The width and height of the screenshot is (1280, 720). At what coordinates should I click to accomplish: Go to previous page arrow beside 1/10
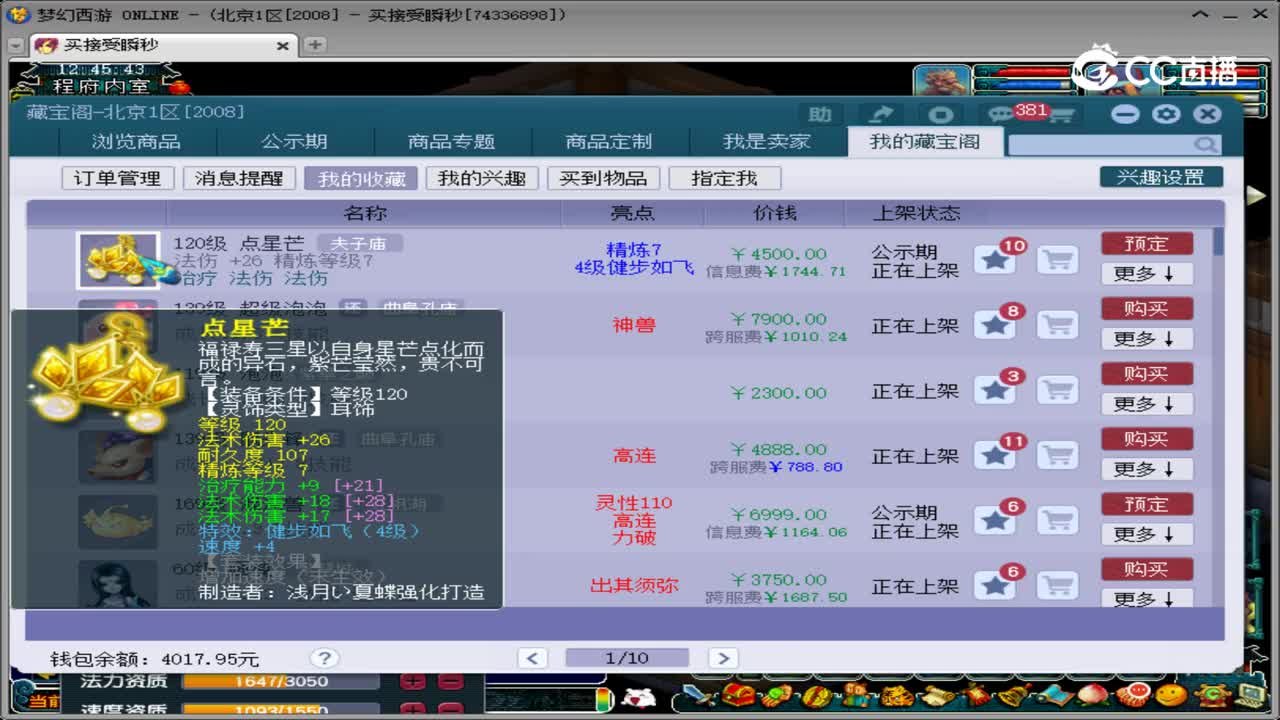point(532,658)
